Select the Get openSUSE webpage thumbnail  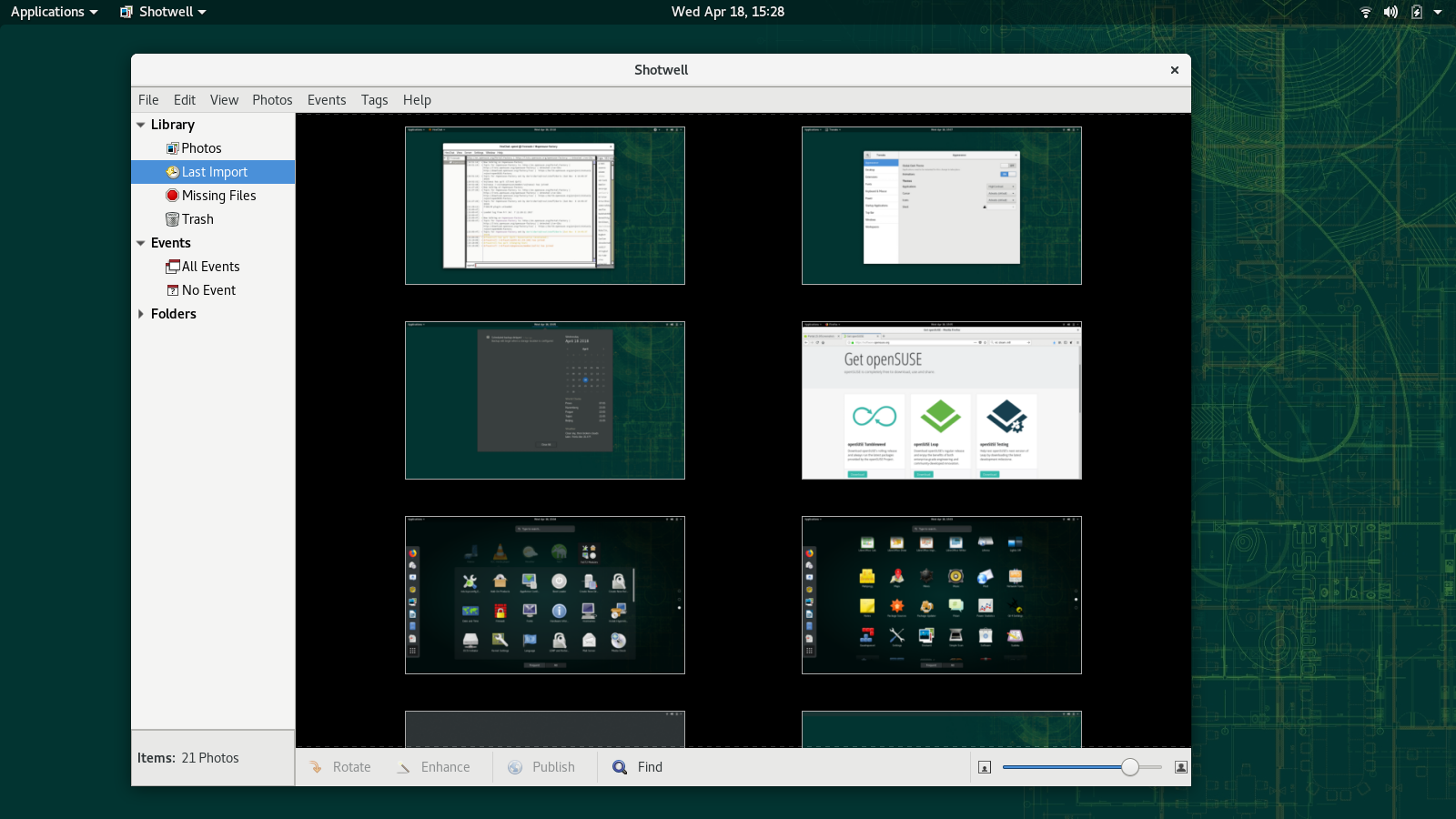941,400
